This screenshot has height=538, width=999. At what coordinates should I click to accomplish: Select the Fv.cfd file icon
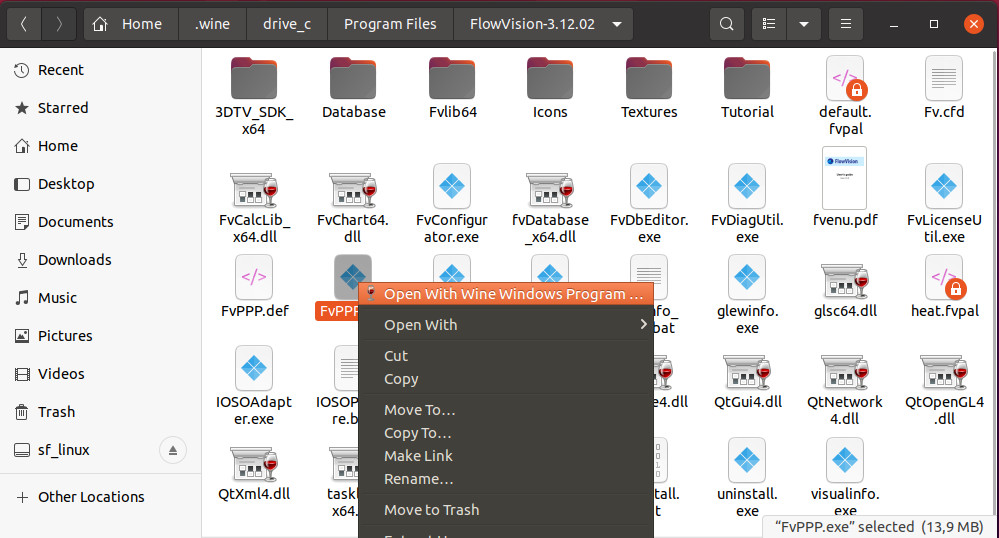[x=944, y=78]
